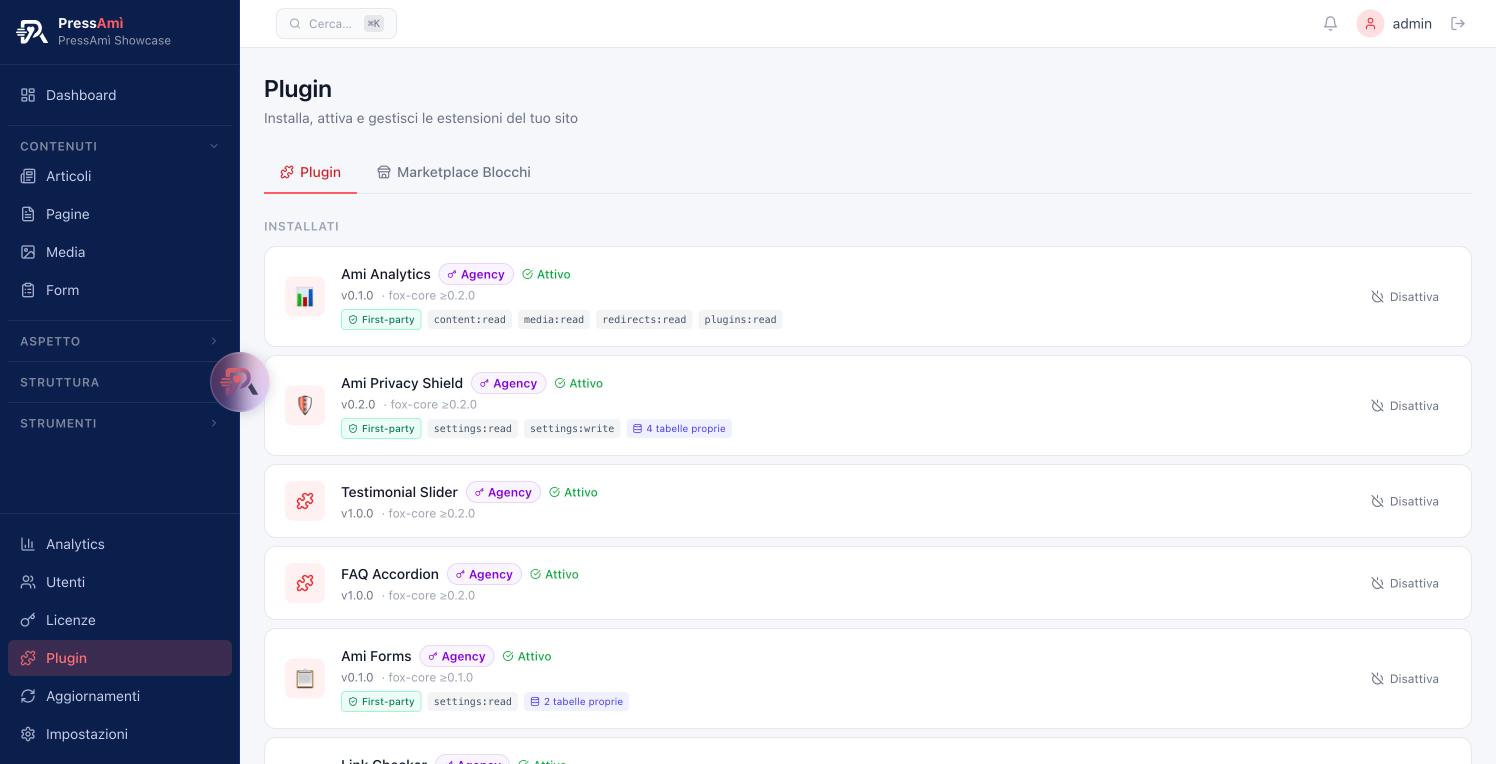The width and height of the screenshot is (1496, 764).
Task: Disattiva the FAQ Accordion plugin
Action: 1405,583
